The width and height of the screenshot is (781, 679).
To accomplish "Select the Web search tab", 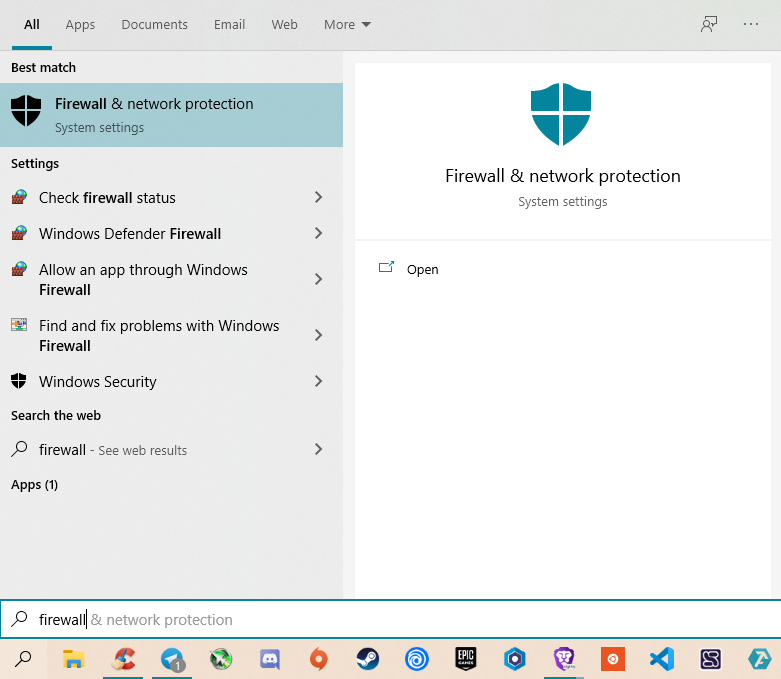I will click(284, 24).
